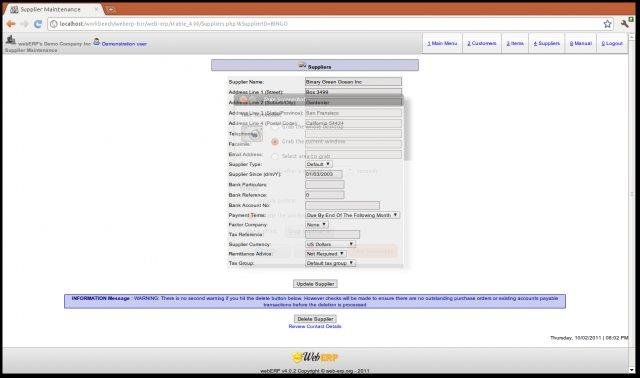Click the Email Address field

pos(353,154)
